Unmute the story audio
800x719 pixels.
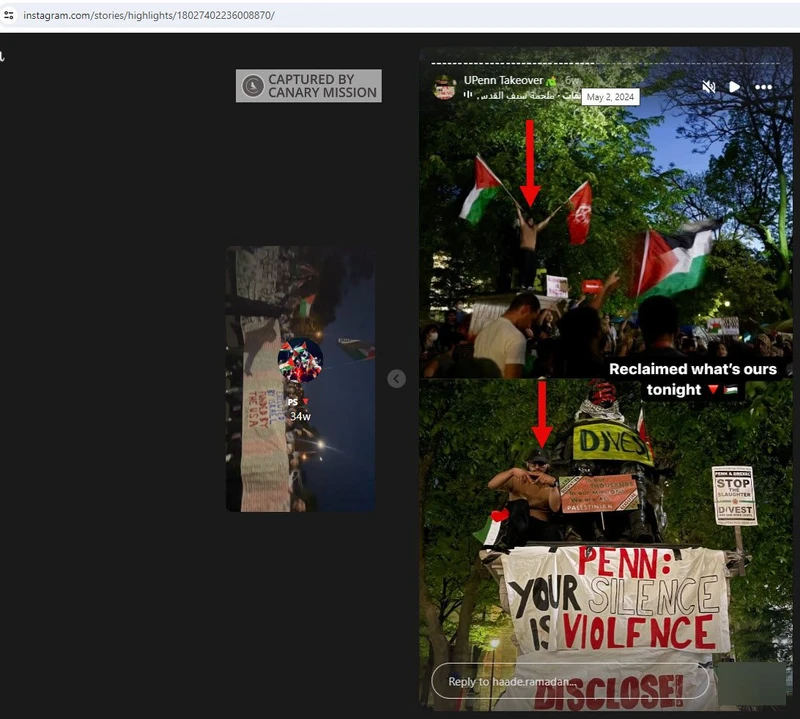click(708, 87)
